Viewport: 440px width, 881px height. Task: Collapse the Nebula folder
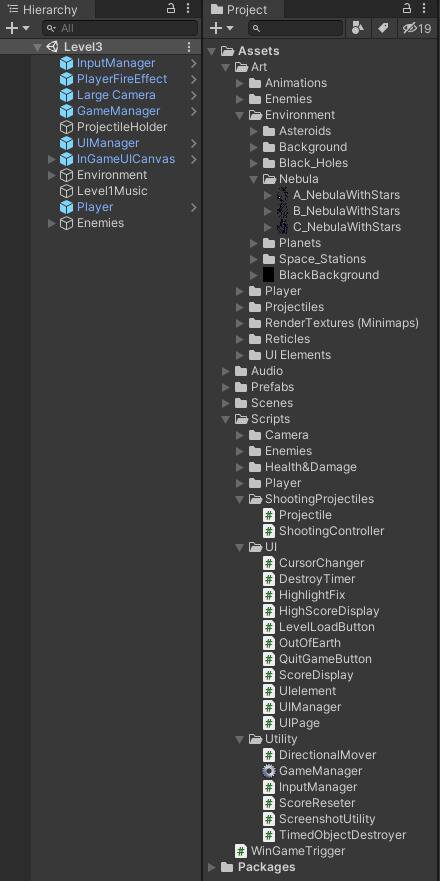click(x=253, y=179)
